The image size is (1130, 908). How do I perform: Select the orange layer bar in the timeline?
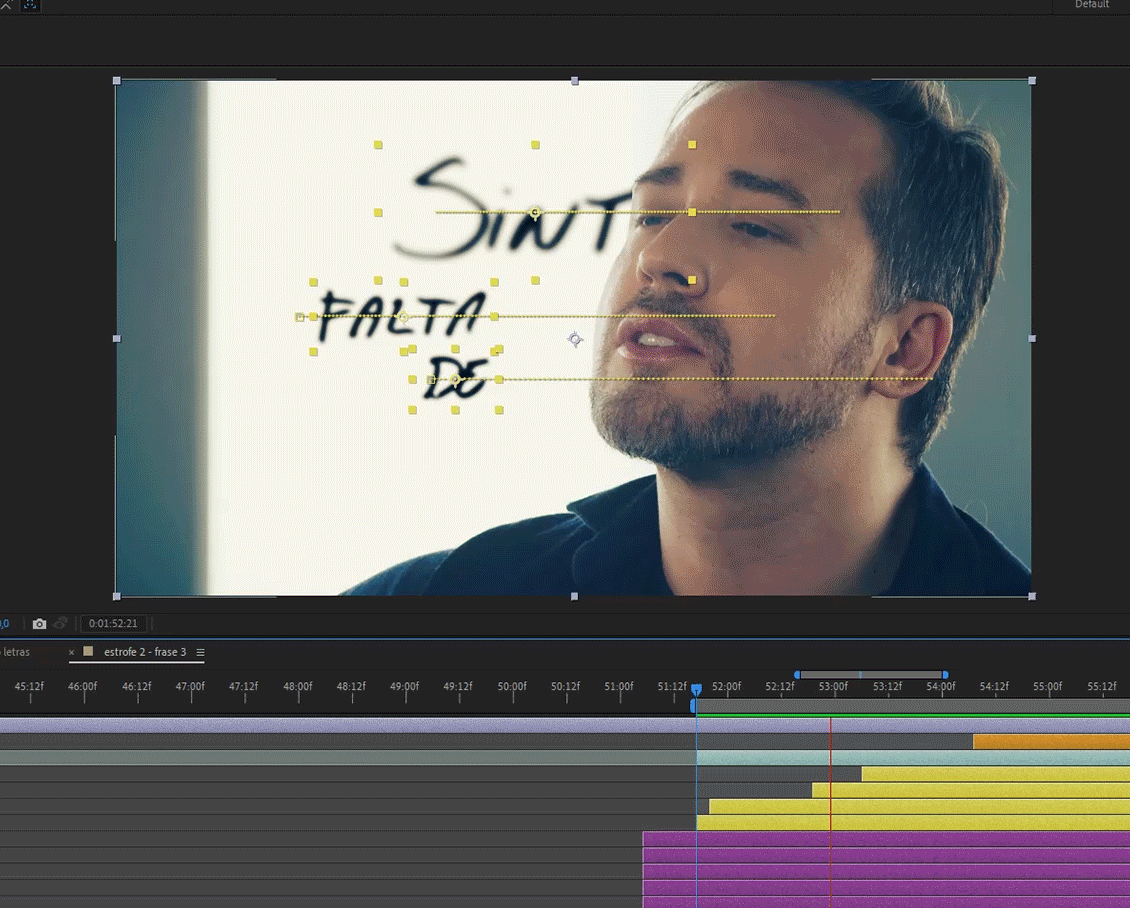pyautogui.click(x=1051, y=742)
